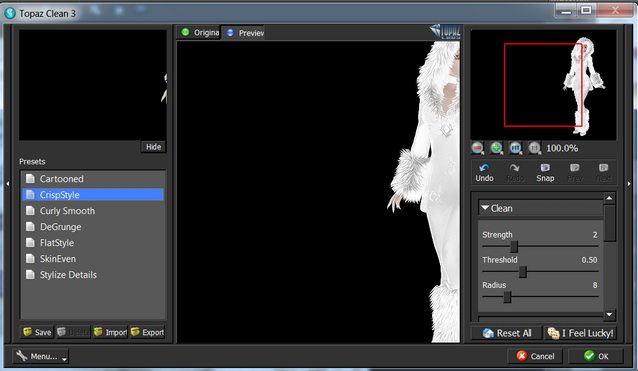Screen dimensions: 638x371
Task: Switch to the Original view tab
Action: coord(199,32)
